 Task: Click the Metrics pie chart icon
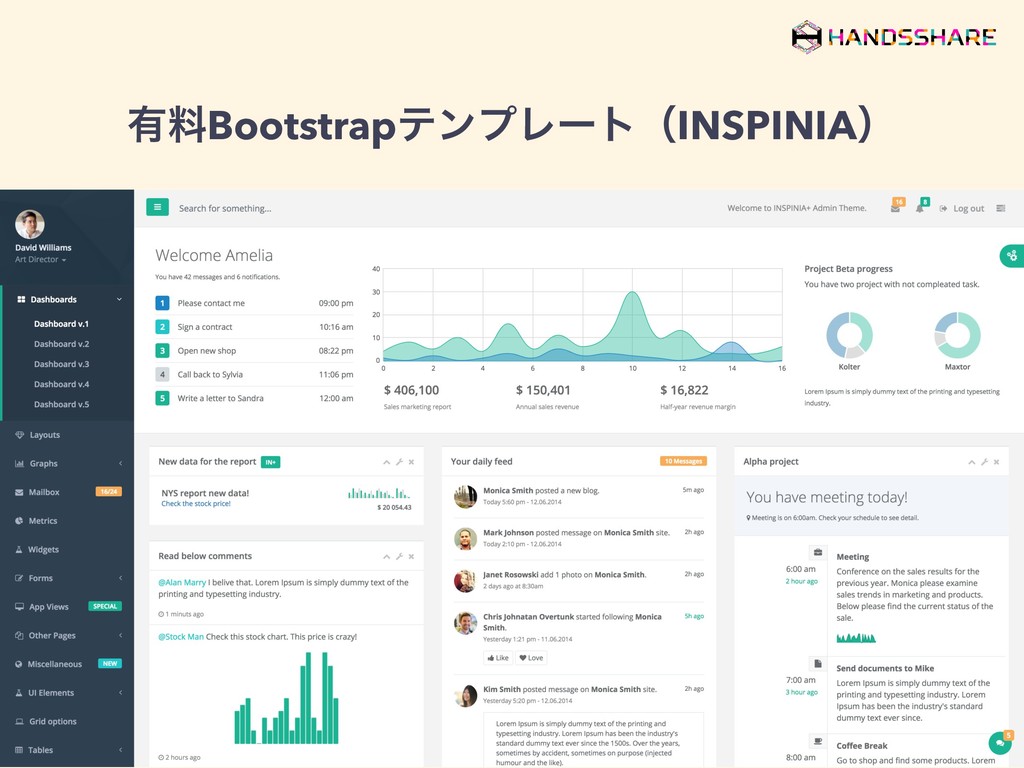click(19, 521)
